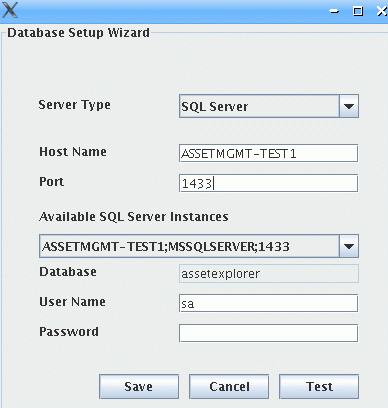Close the wizard window
The image size is (388, 408).
(382, 11)
